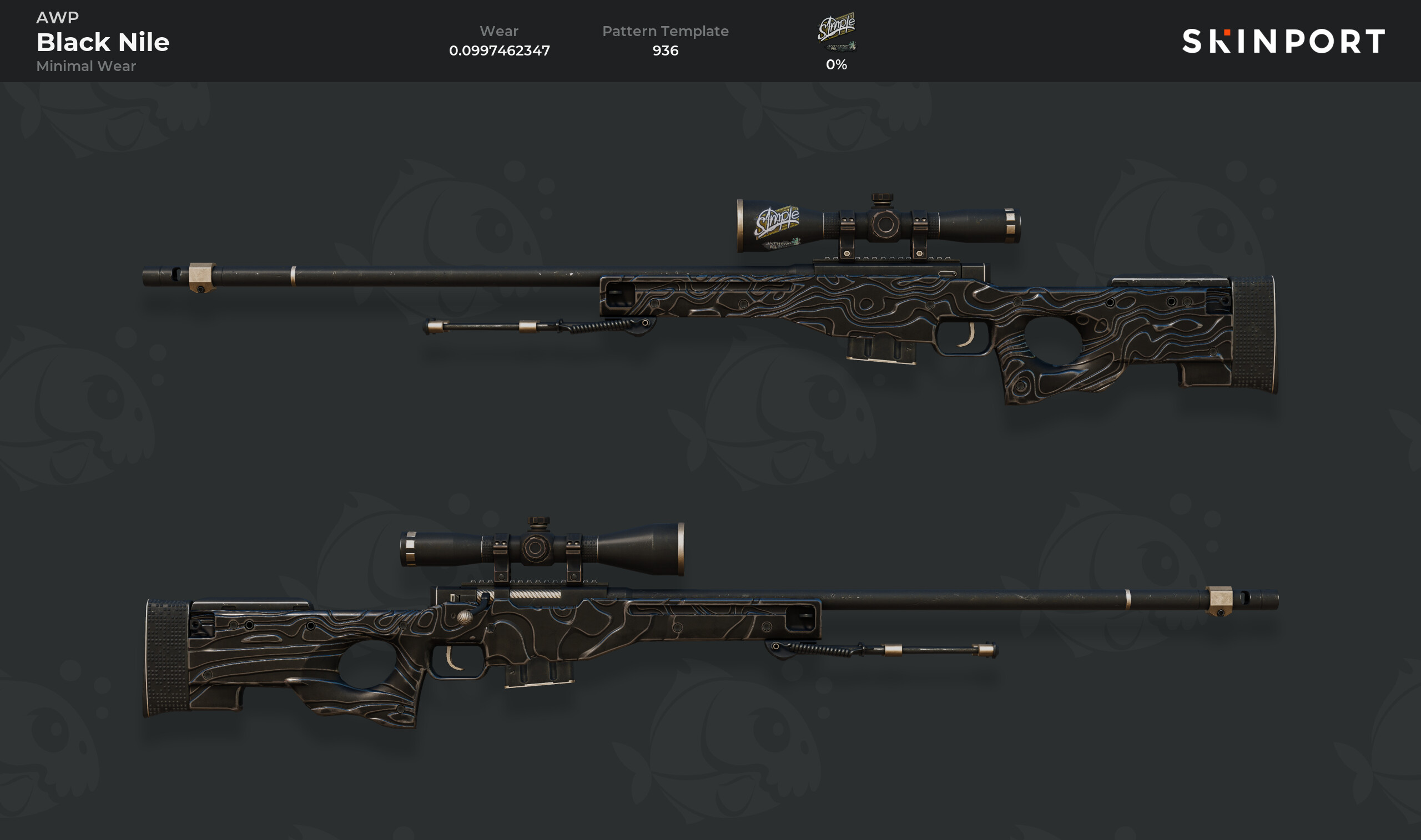Click the AWP weapon name label
1421x840 pixels.
(57, 18)
